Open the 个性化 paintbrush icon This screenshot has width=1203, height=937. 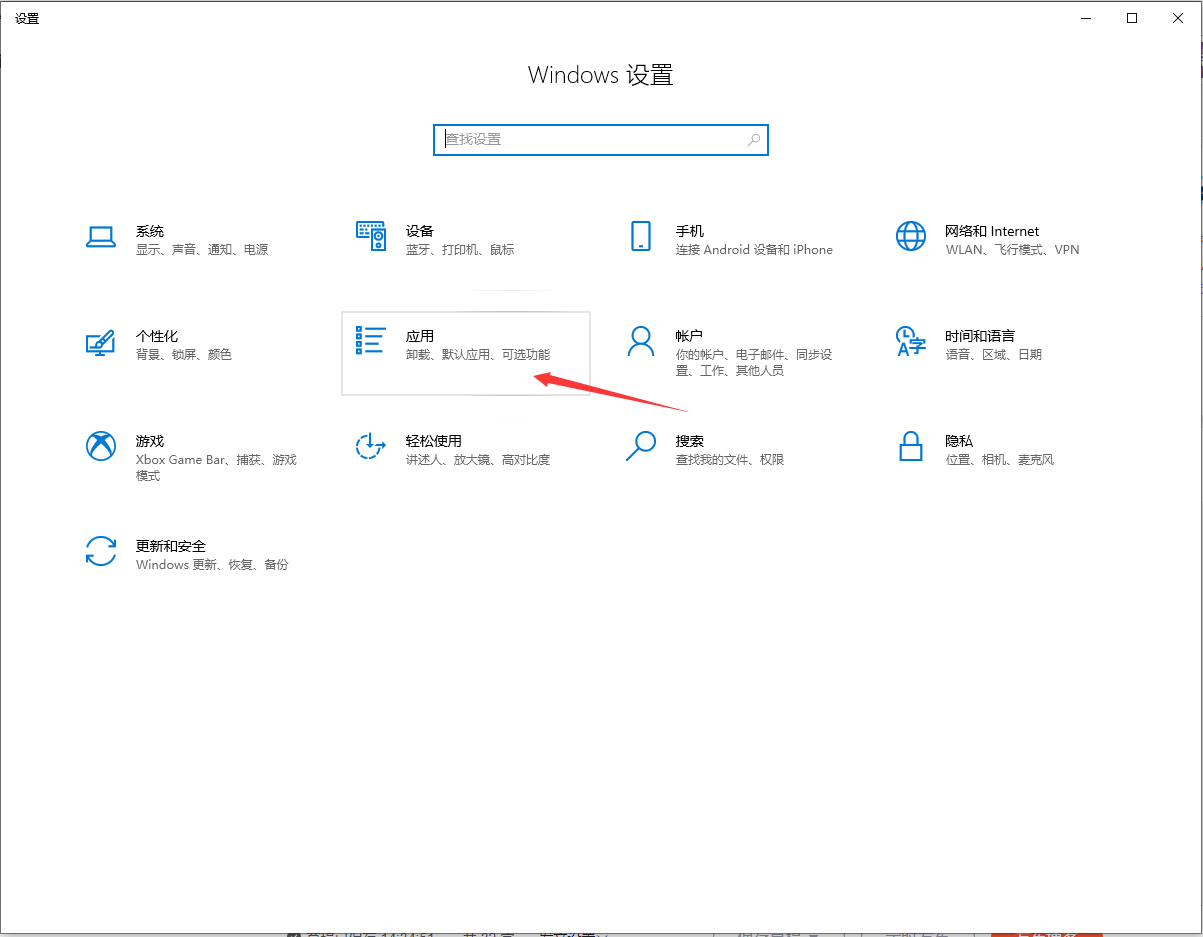(x=101, y=342)
